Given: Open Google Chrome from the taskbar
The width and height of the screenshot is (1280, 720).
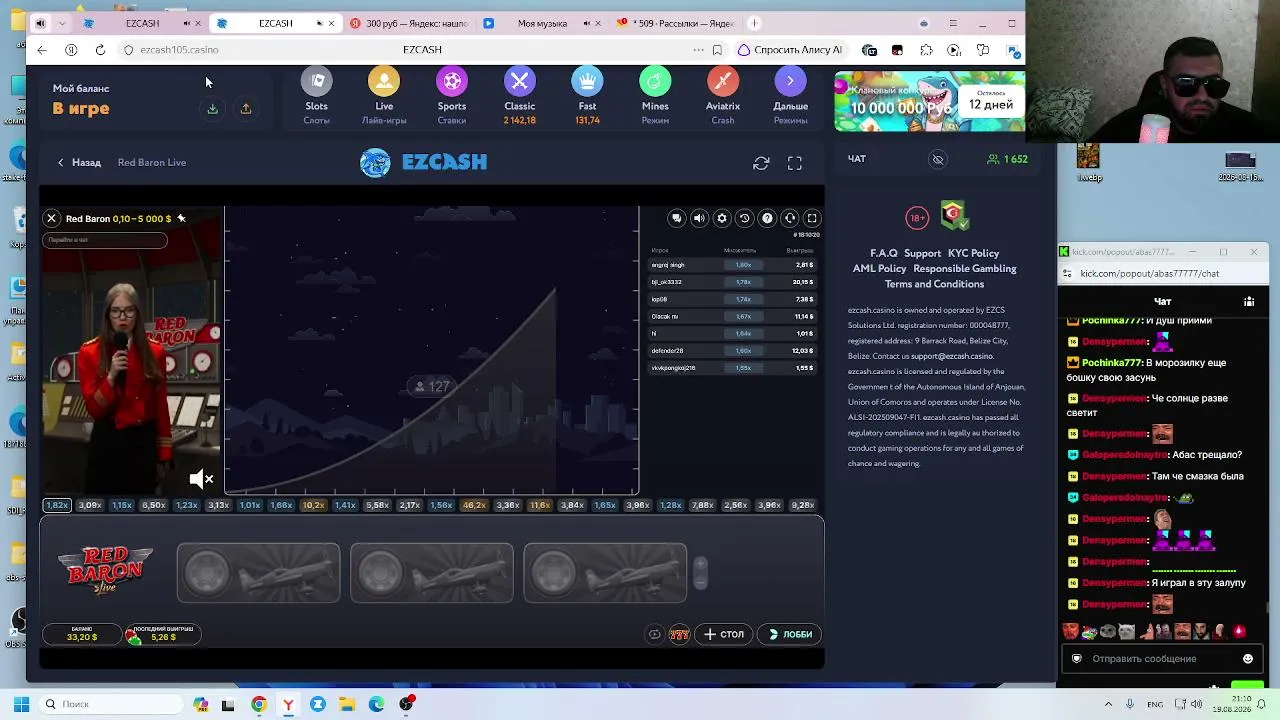Looking at the screenshot, I should click(x=259, y=704).
